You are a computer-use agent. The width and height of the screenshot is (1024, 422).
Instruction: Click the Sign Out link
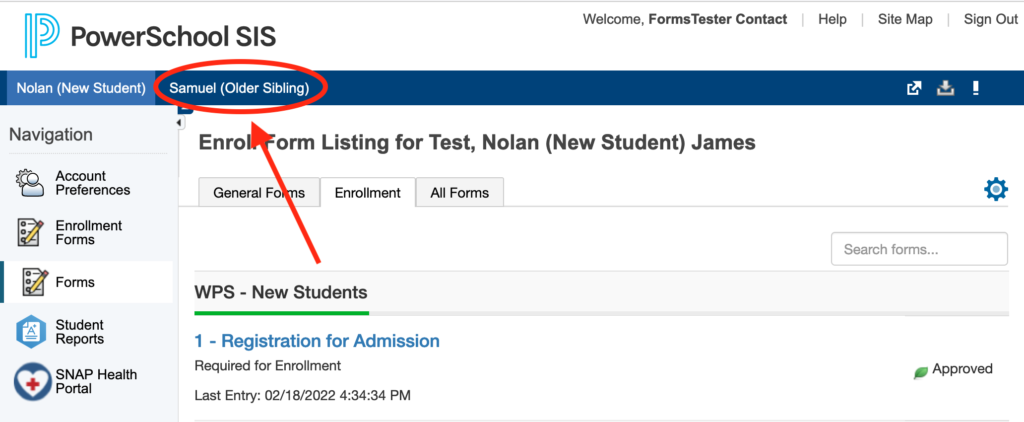(x=991, y=20)
